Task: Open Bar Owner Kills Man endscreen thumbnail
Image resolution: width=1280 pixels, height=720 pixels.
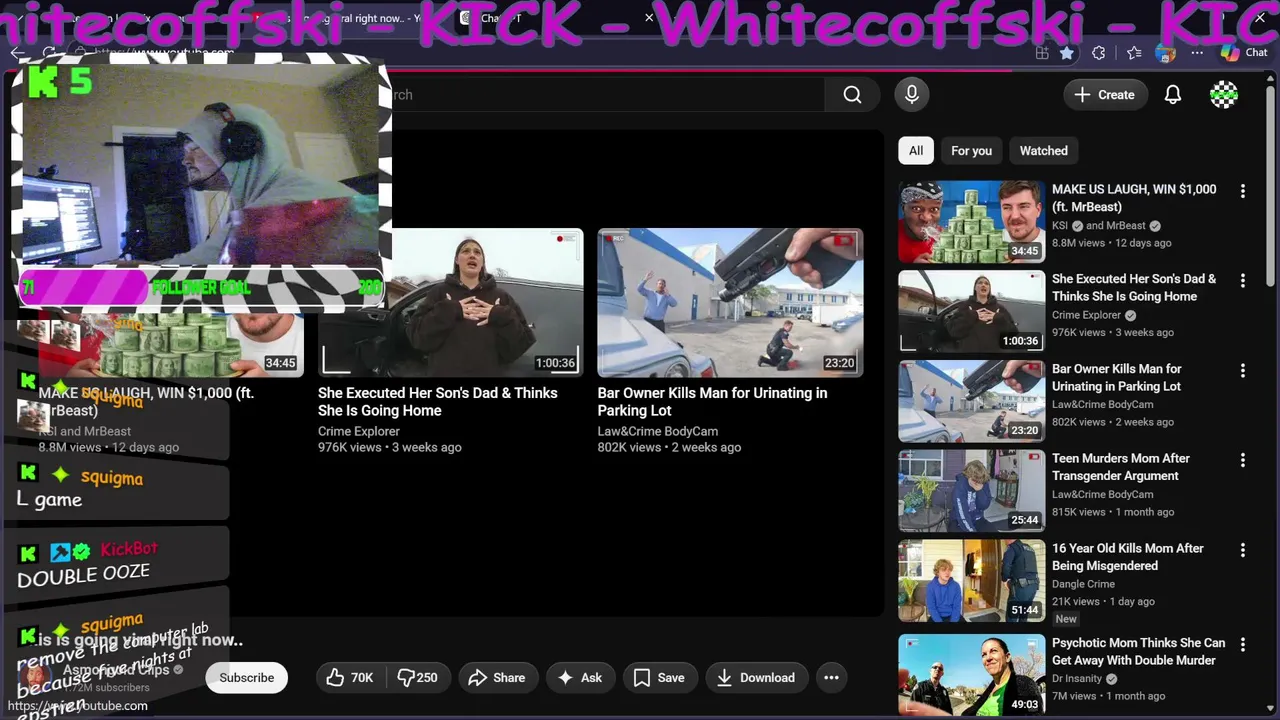Action: click(x=730, y=303)
